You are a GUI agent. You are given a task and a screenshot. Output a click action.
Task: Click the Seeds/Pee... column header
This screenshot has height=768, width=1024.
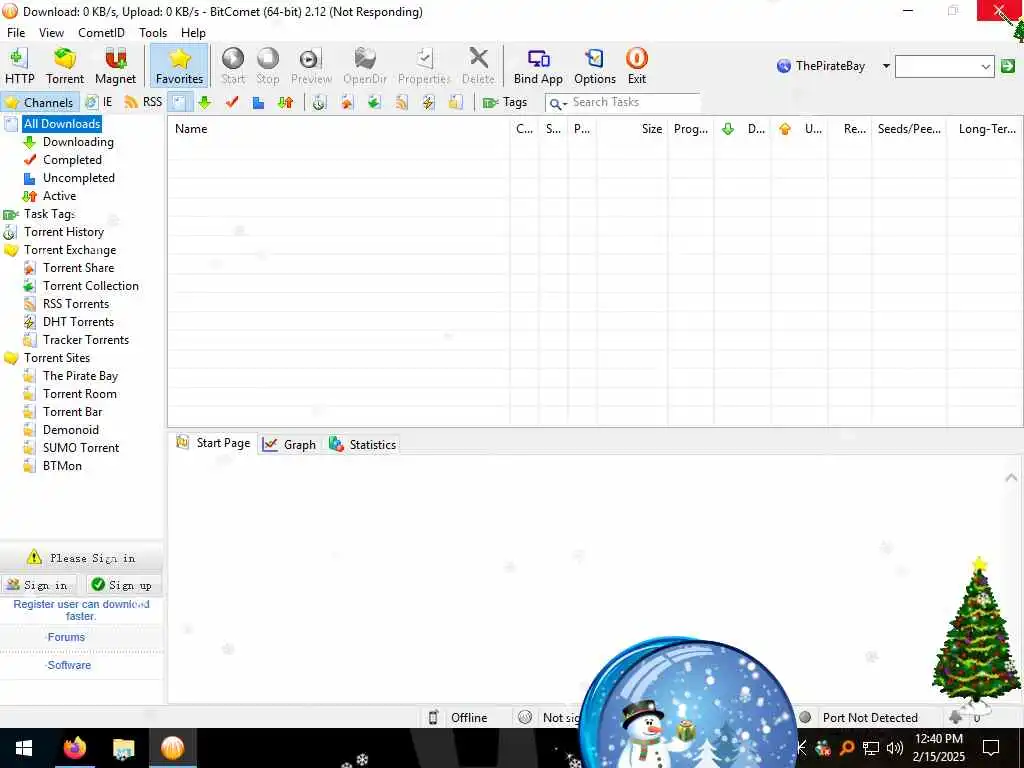909,129
